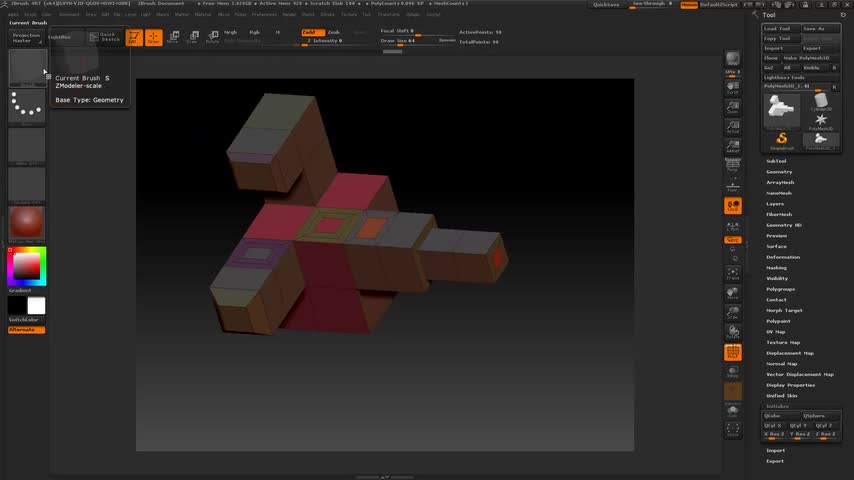Click QuickSave in the top bar

[606, 4]
